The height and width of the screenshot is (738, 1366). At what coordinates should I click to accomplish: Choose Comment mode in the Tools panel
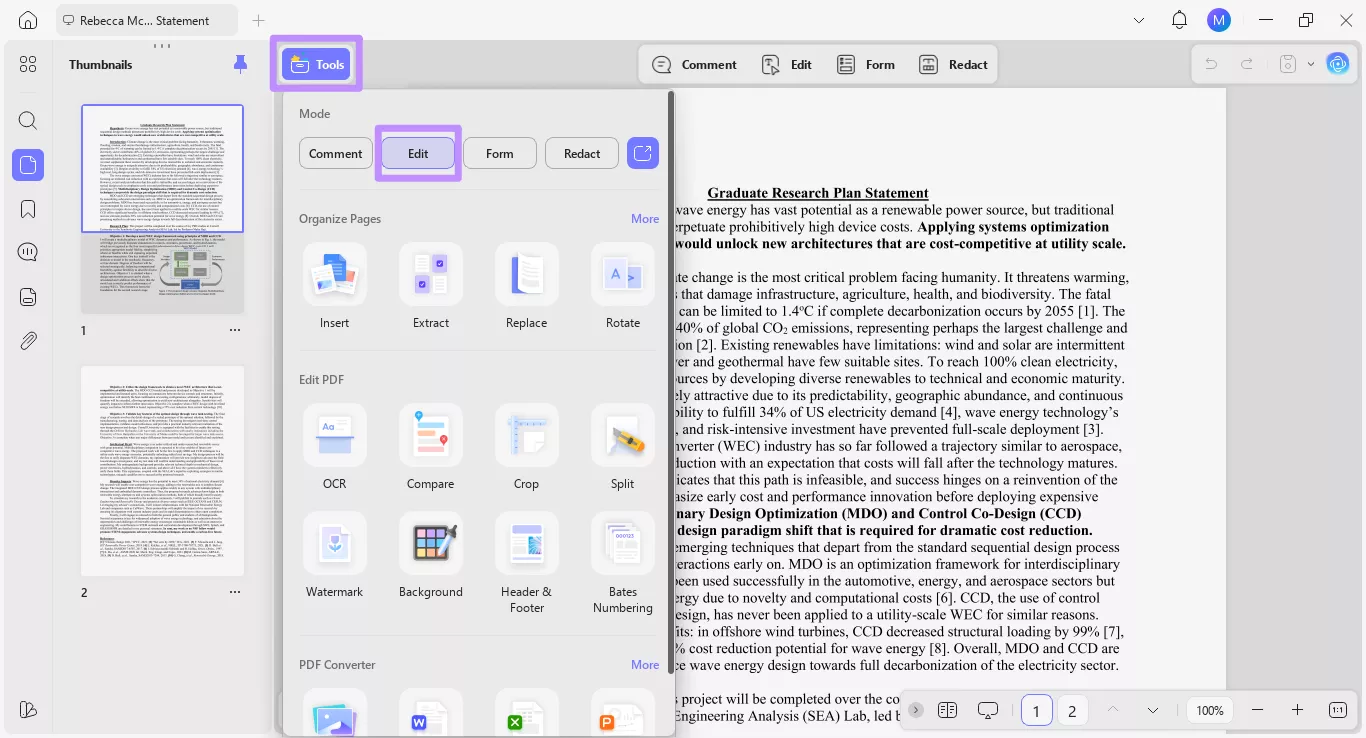[x=336, y=153]
